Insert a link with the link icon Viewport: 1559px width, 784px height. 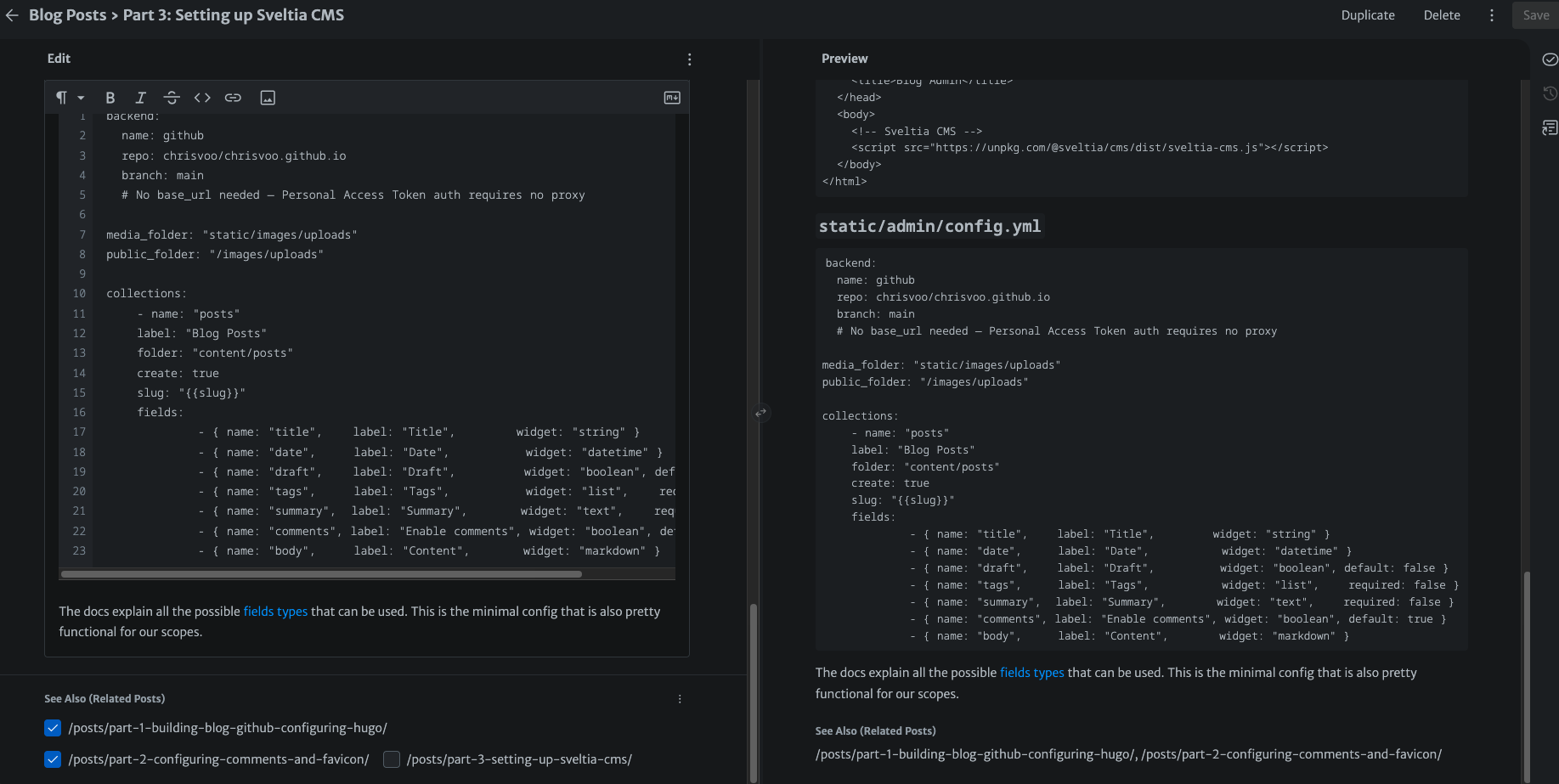tap(233, 98)
